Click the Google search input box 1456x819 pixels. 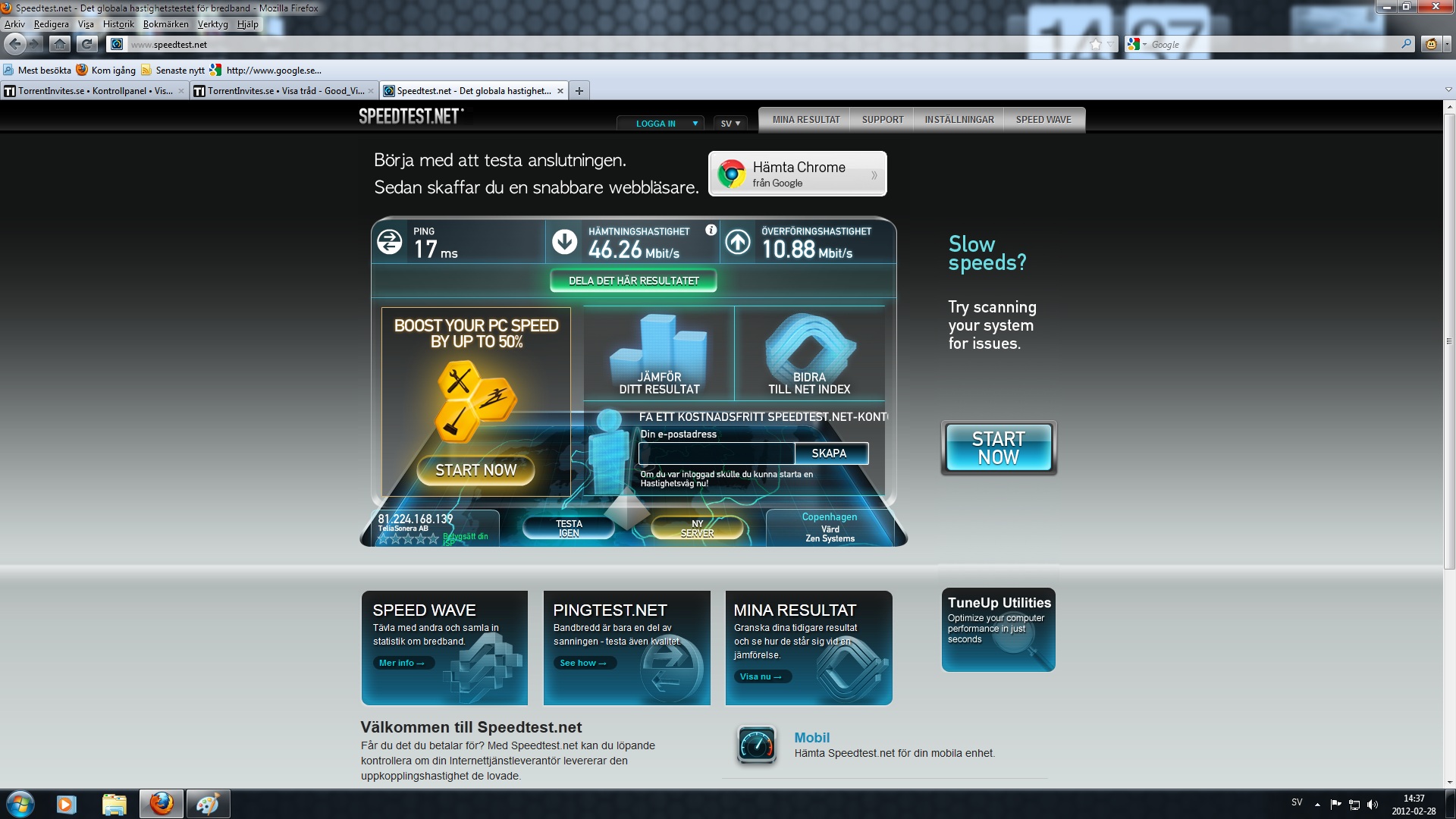(1274, 44)
